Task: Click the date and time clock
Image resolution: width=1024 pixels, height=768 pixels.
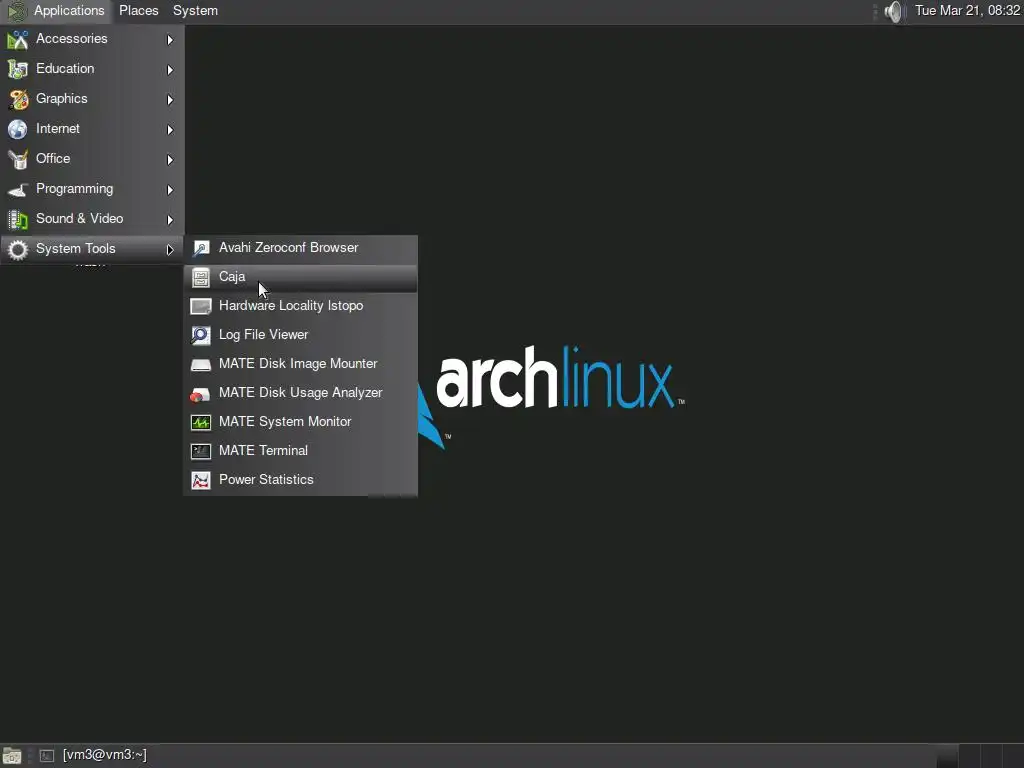Action: (x=967, y=11)
